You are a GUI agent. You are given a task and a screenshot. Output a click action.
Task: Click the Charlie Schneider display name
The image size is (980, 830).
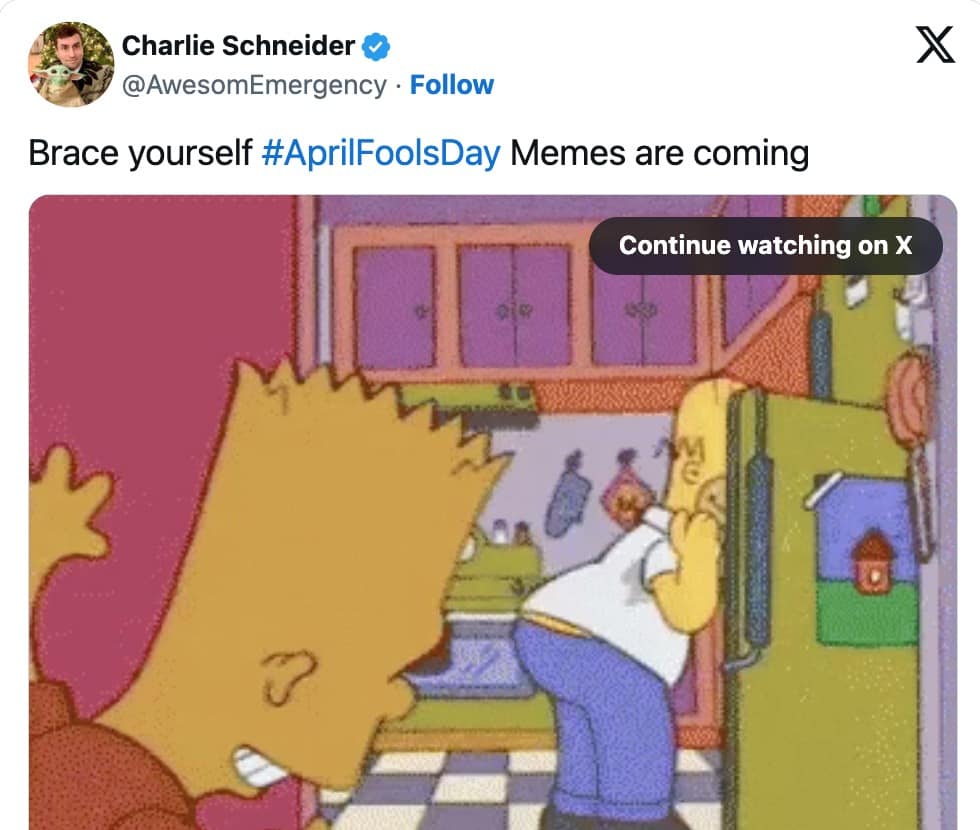click(238, 46)
